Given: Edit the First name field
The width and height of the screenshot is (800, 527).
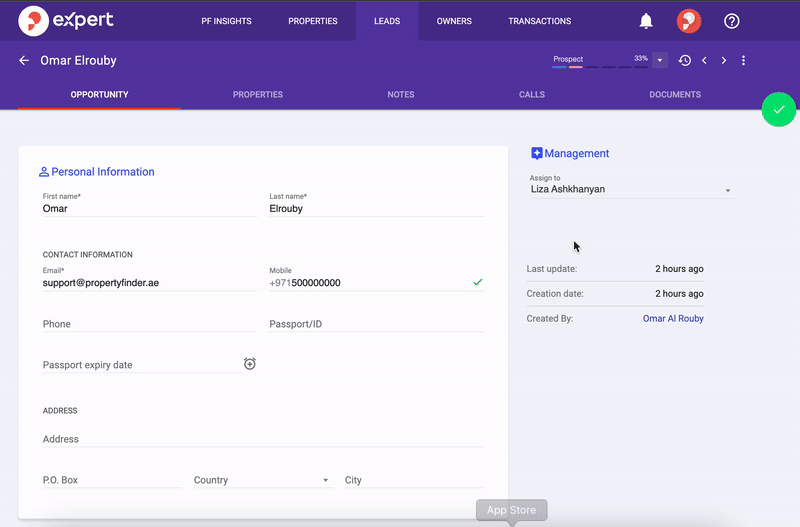Looking at the screenshot, I should tap(149, 208).
